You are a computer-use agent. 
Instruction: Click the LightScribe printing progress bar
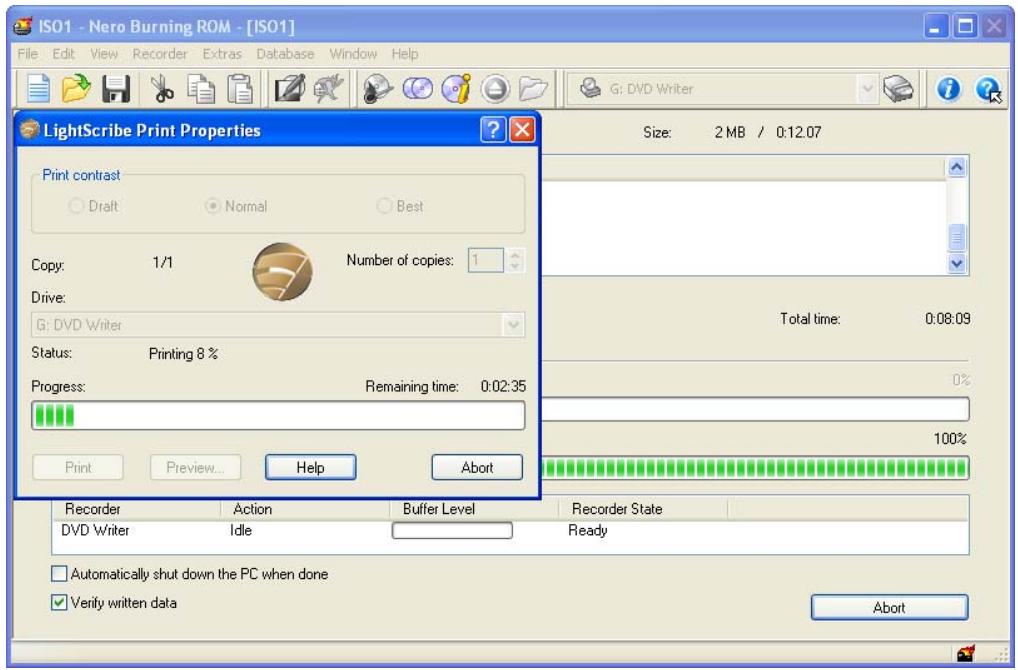point(278,416)
